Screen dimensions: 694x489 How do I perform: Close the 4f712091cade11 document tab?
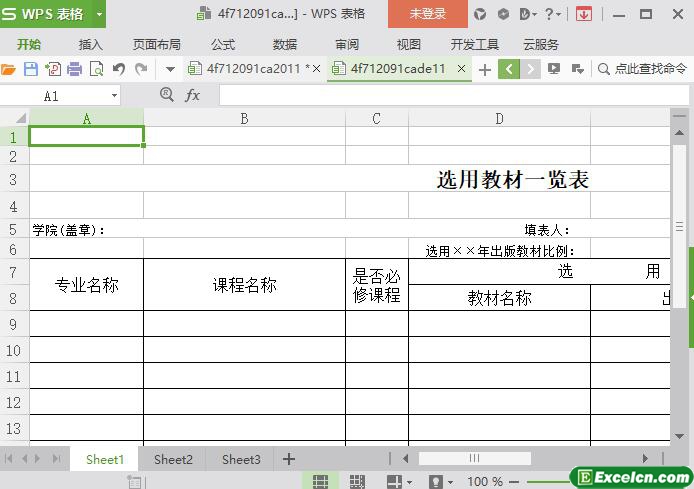[461, 69]
